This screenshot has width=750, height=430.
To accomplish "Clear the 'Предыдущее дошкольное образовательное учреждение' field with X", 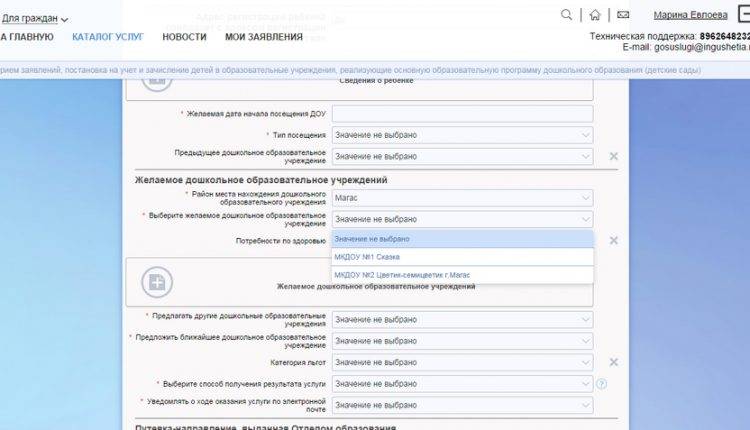I will 613,157.
